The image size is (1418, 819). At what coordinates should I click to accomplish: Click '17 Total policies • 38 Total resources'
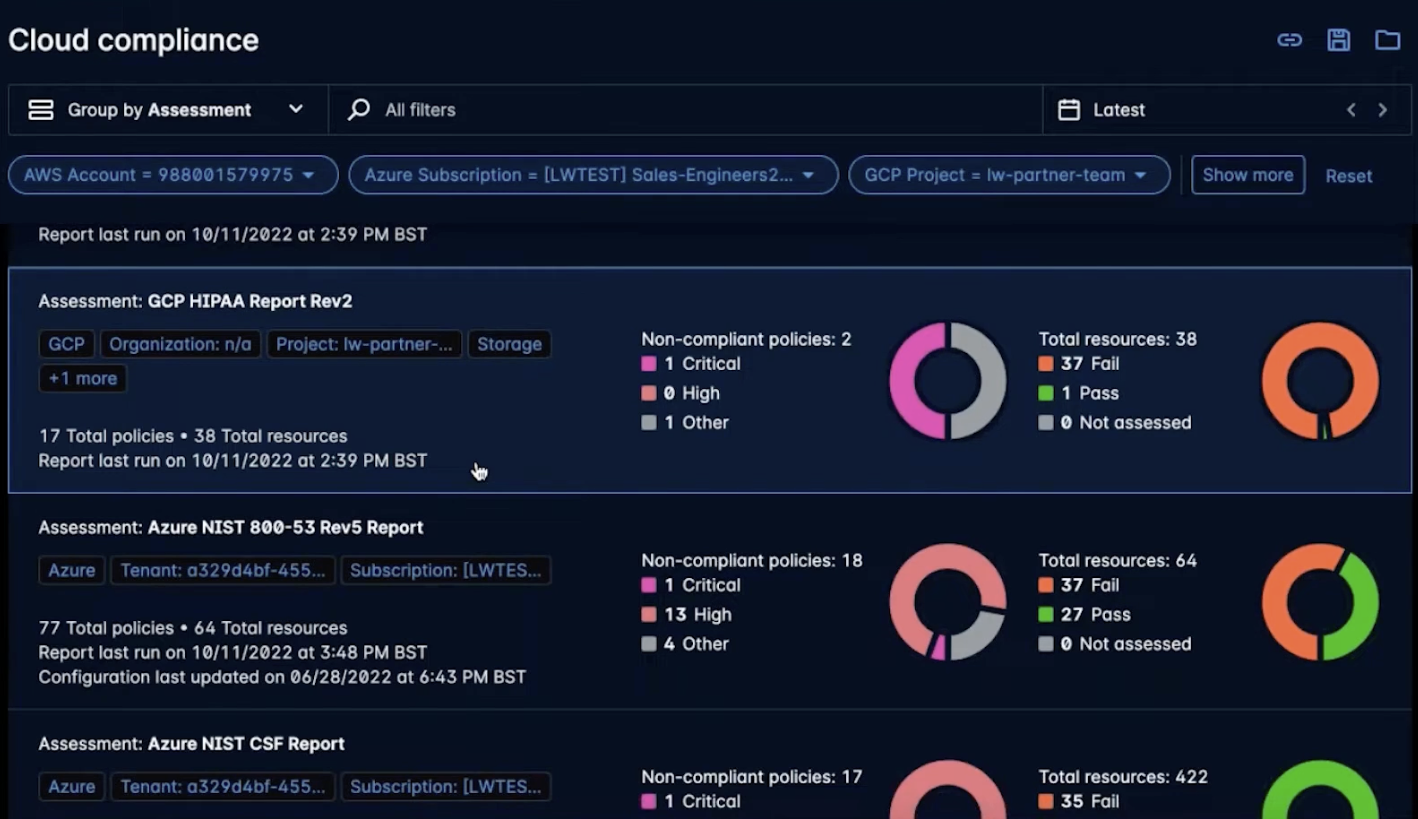(193, 436)
